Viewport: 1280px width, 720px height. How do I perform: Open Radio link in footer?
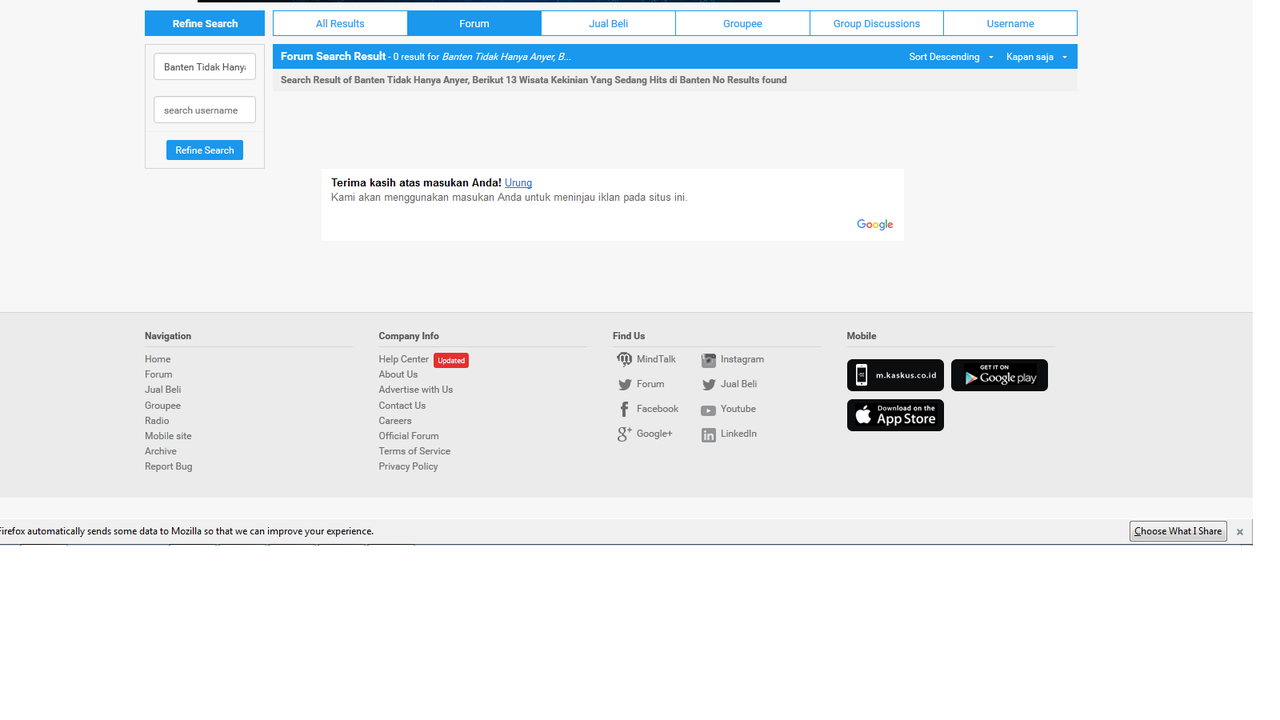click(156, 421)
